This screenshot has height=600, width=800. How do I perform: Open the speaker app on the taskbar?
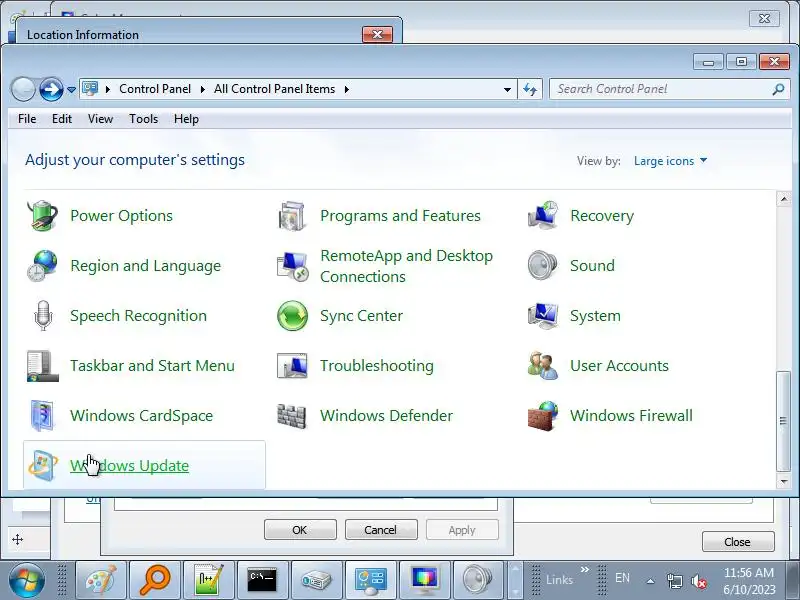pos(479,580)
